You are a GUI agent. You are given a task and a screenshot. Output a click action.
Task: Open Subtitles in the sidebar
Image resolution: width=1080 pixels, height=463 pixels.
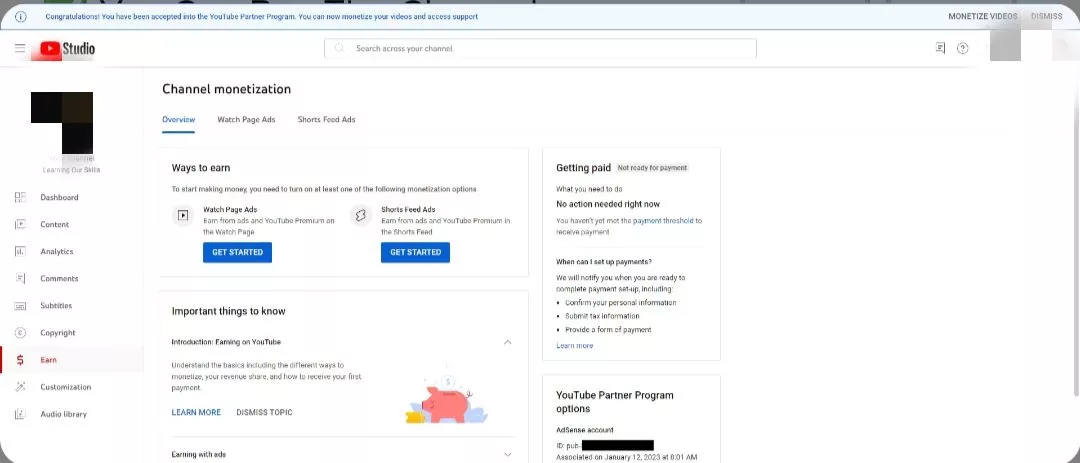tap(72, 305)
